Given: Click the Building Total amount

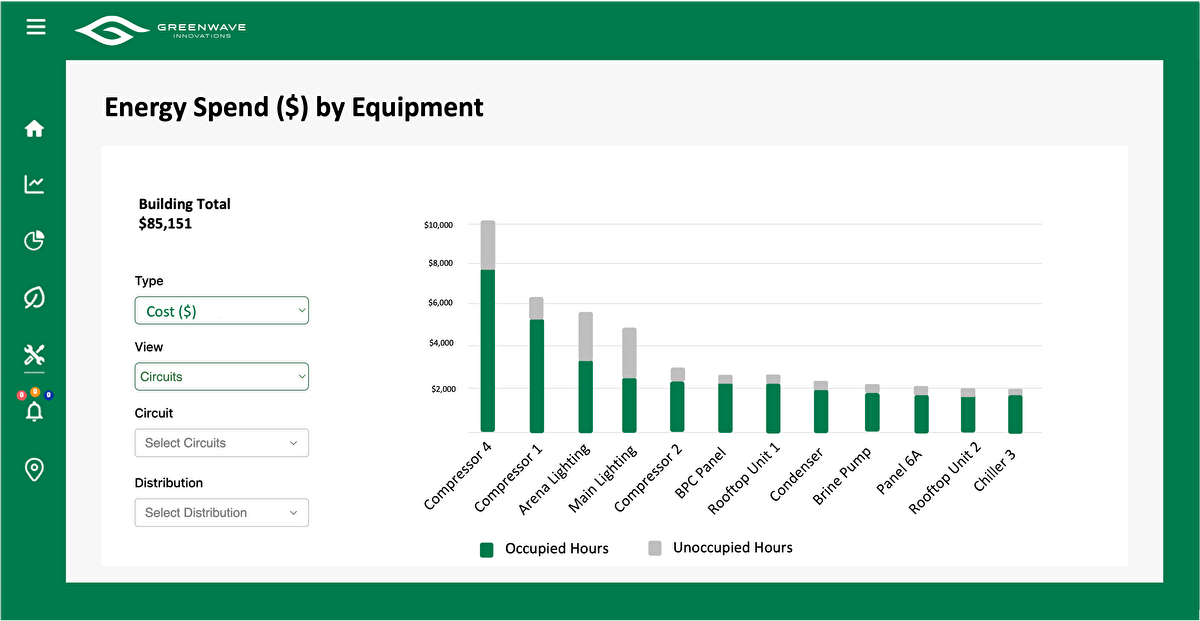Looking at the screenshot, I should [x=165, y=223].
